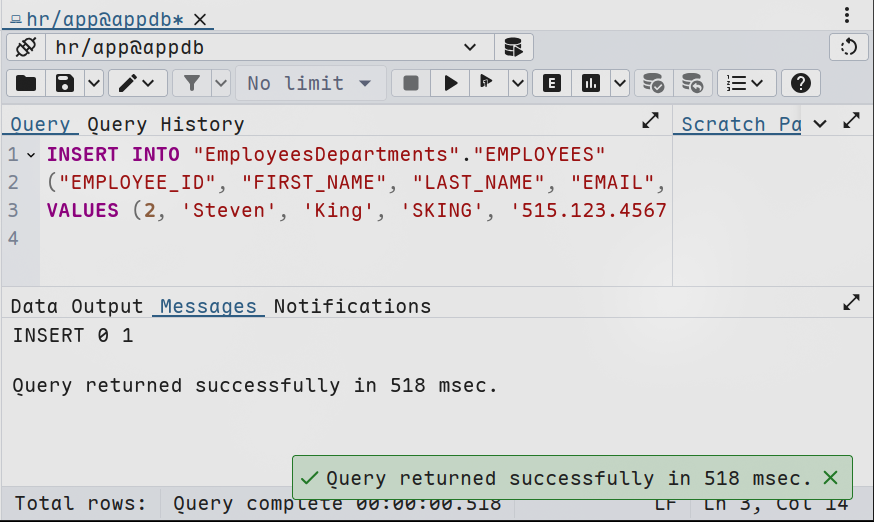
Task: Dismiss the query success notification
Action: (830, 478)
